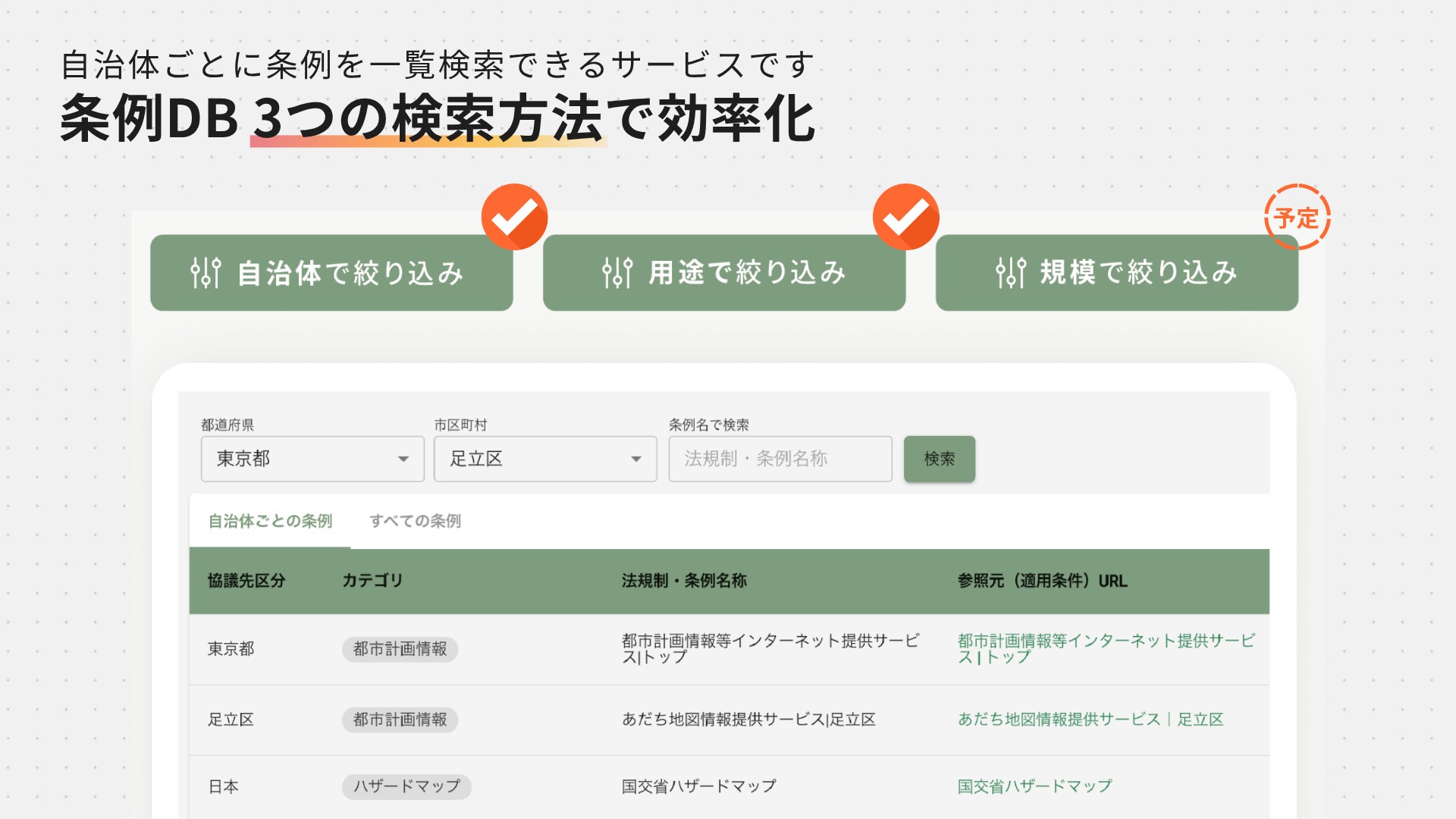The height and width of the screenshot is (819, 1456).
Task: Open the green 国交省ハザードマップ link
Action: [1034, 786]
